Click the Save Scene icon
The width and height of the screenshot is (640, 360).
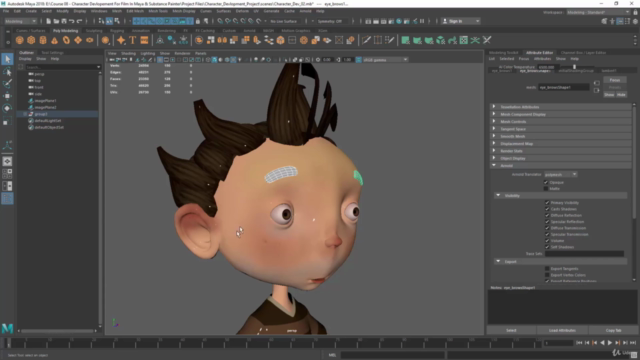tap(64, 21)
